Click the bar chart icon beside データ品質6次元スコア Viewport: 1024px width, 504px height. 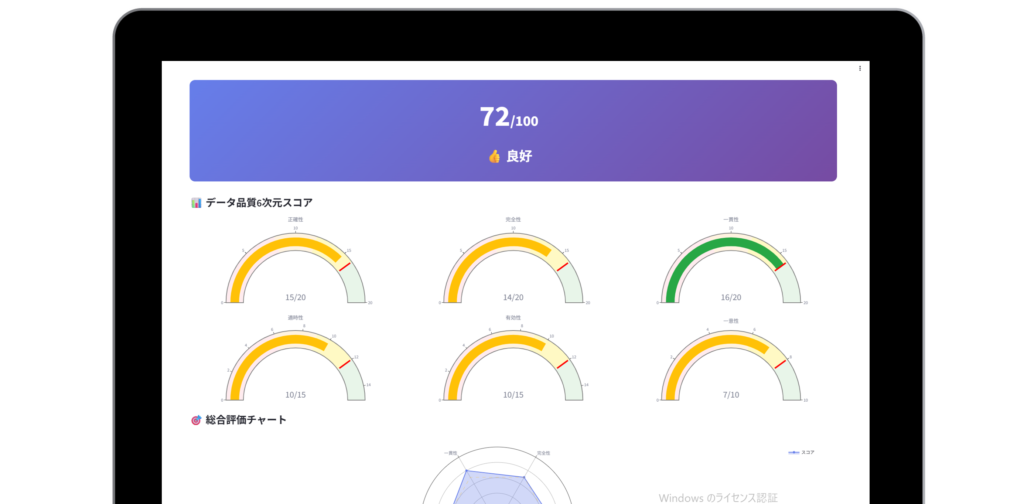click(x=196, y=203)
